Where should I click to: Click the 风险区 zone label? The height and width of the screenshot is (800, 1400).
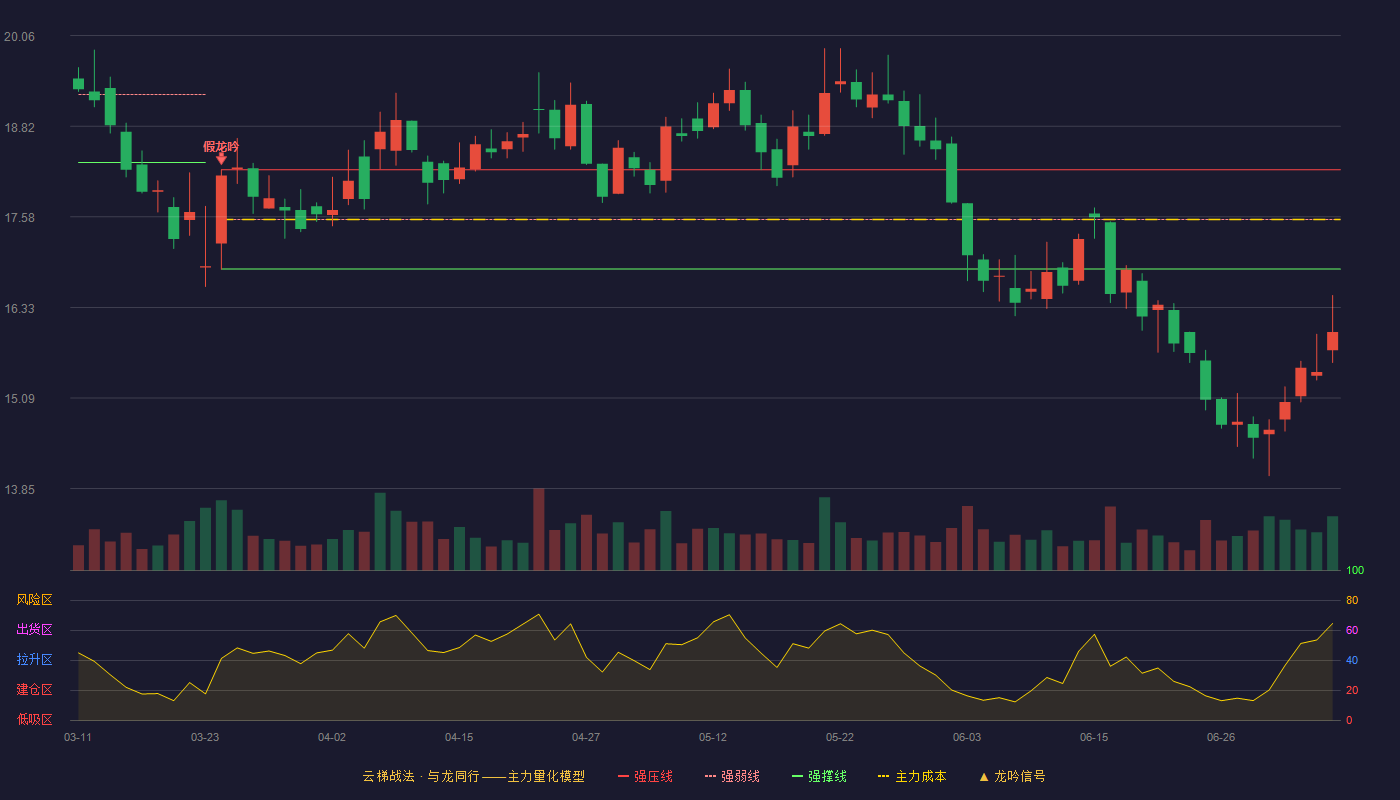[34, 600]
